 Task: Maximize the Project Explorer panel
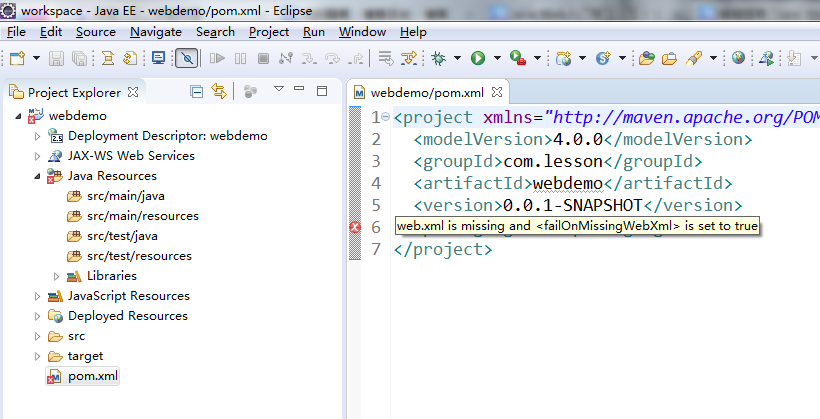322,91
